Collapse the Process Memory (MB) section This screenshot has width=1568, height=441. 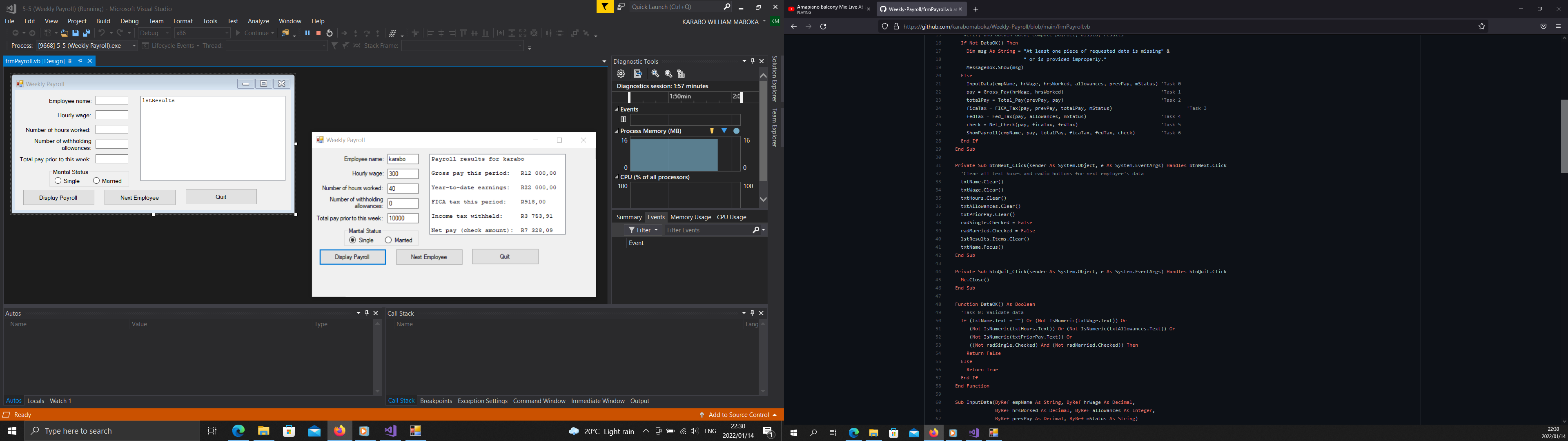pyautogui.click(x=617, y=131)
